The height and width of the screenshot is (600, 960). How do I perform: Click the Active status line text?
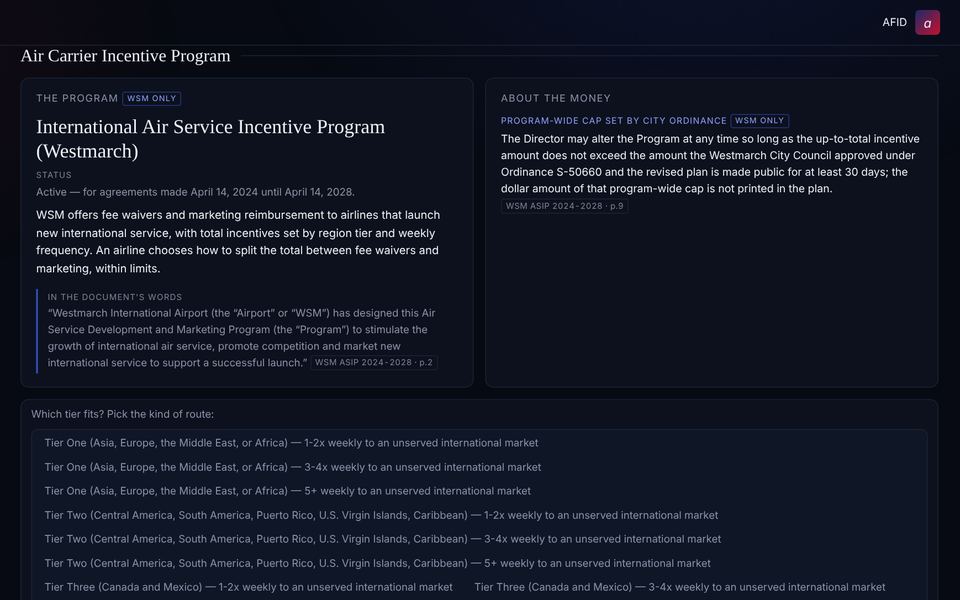click(195, 192)
